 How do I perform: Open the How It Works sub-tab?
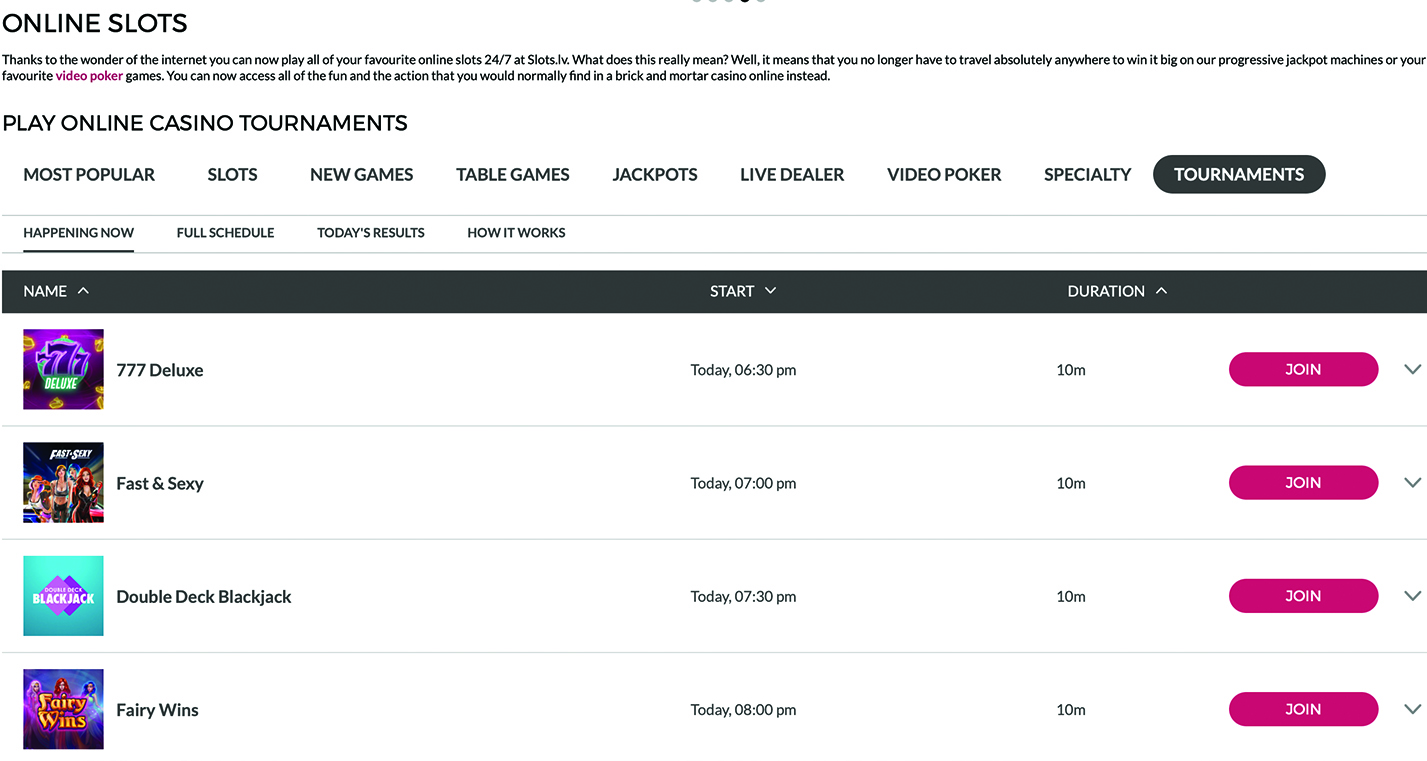[x=516, y=233]
